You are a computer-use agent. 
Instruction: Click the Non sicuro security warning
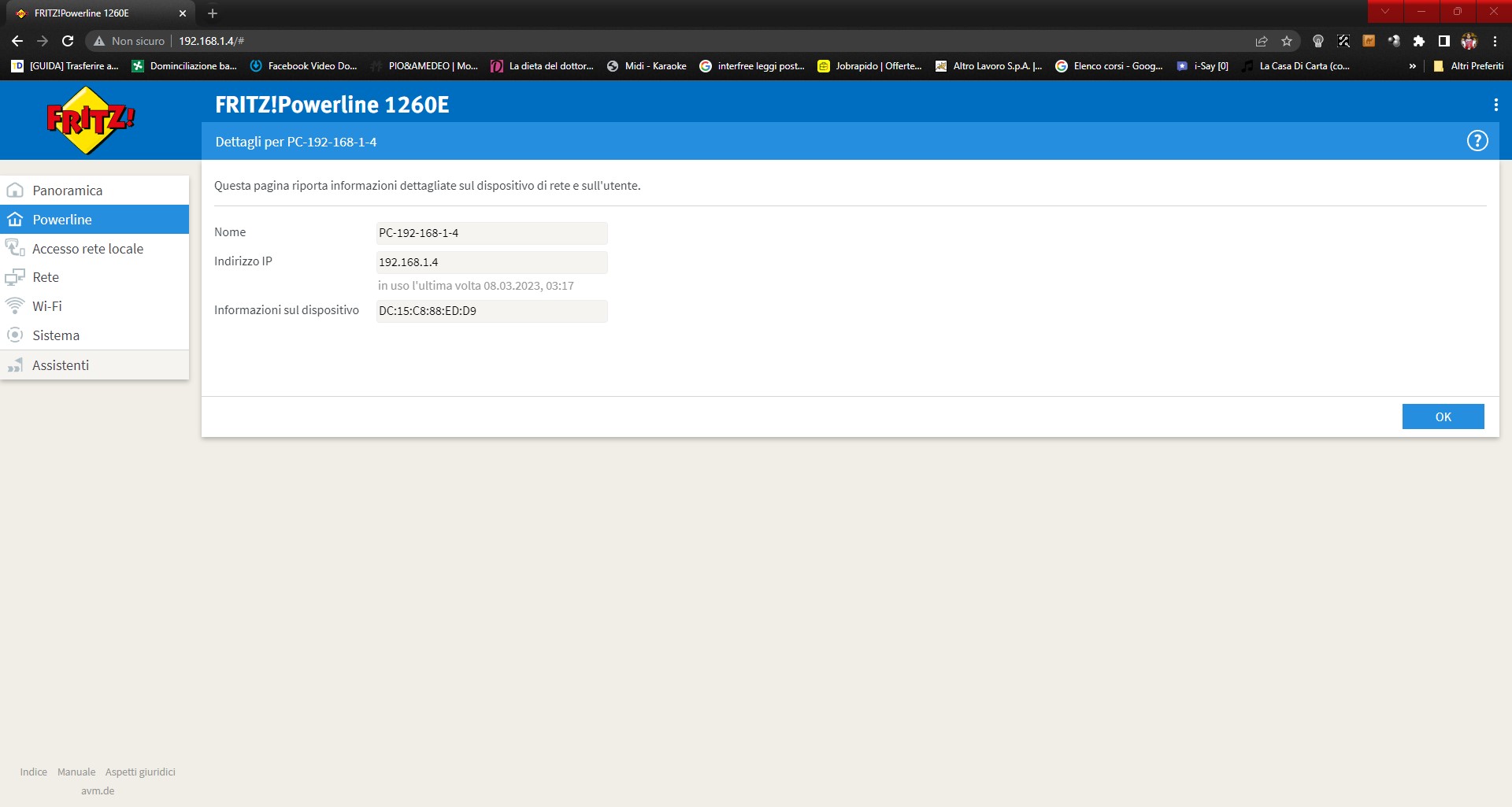129,41
